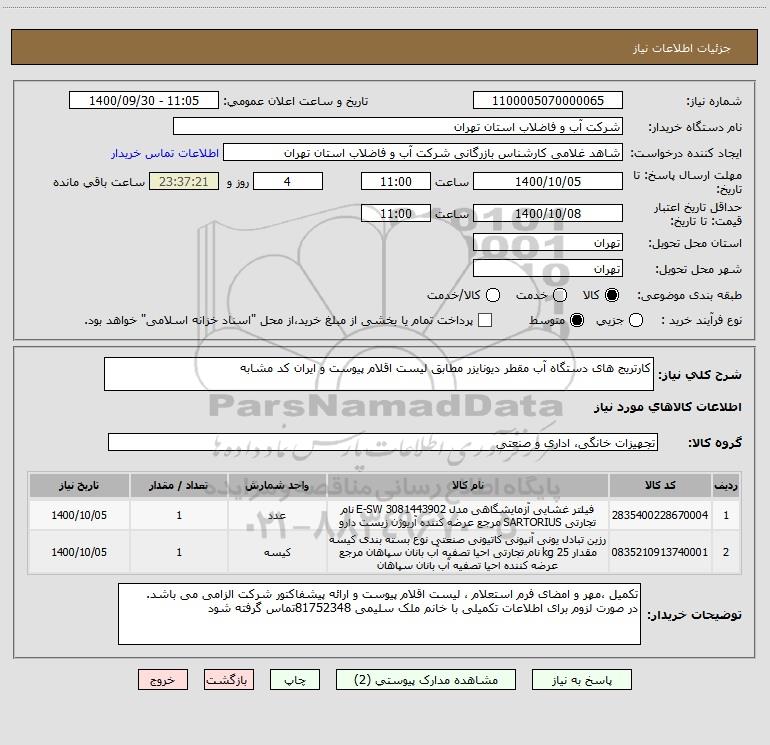
Task: Click the نام کالا column header
Action: click(x=468, y=485)
